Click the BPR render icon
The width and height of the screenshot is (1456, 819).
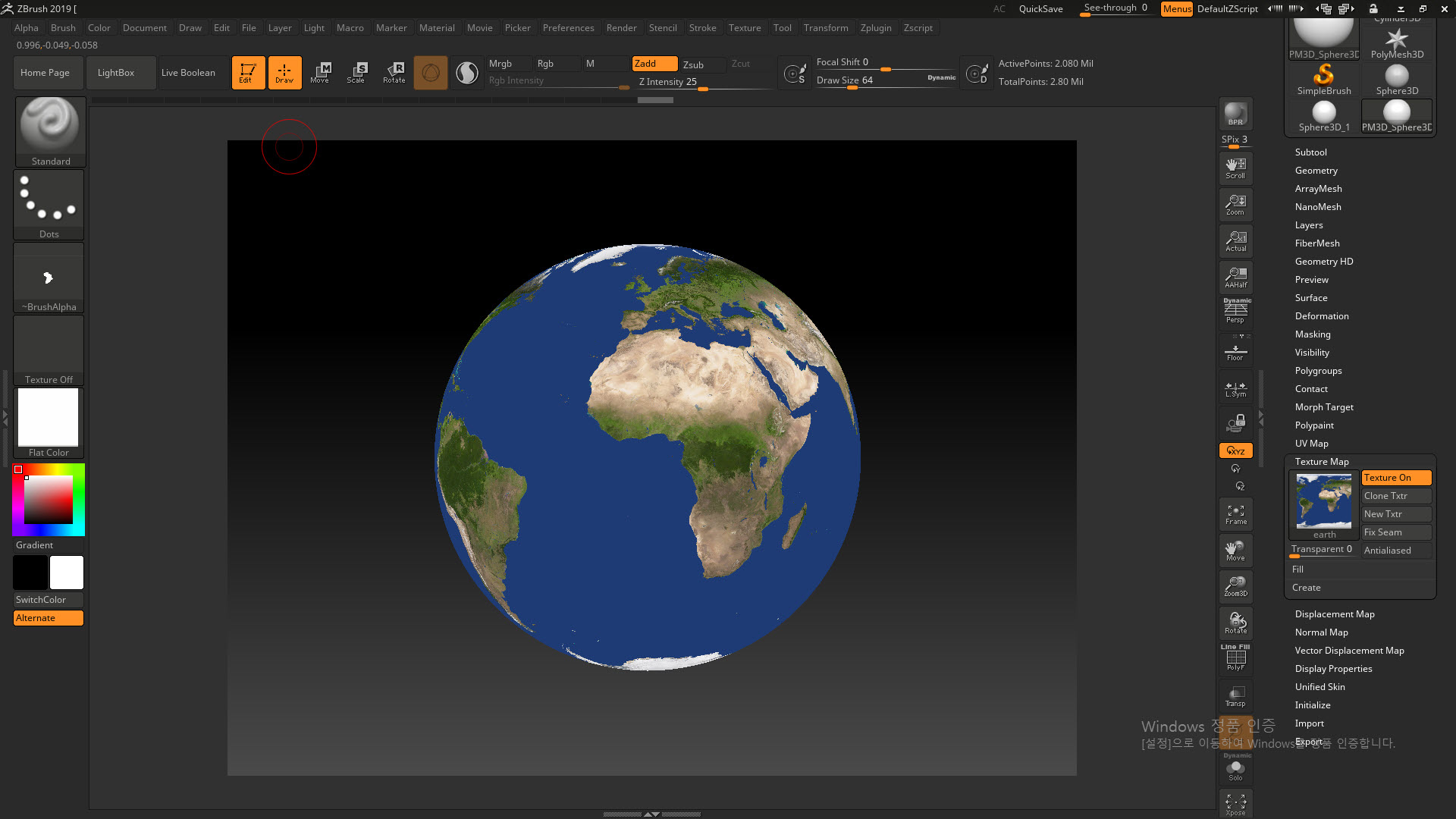pos(1235,115)
